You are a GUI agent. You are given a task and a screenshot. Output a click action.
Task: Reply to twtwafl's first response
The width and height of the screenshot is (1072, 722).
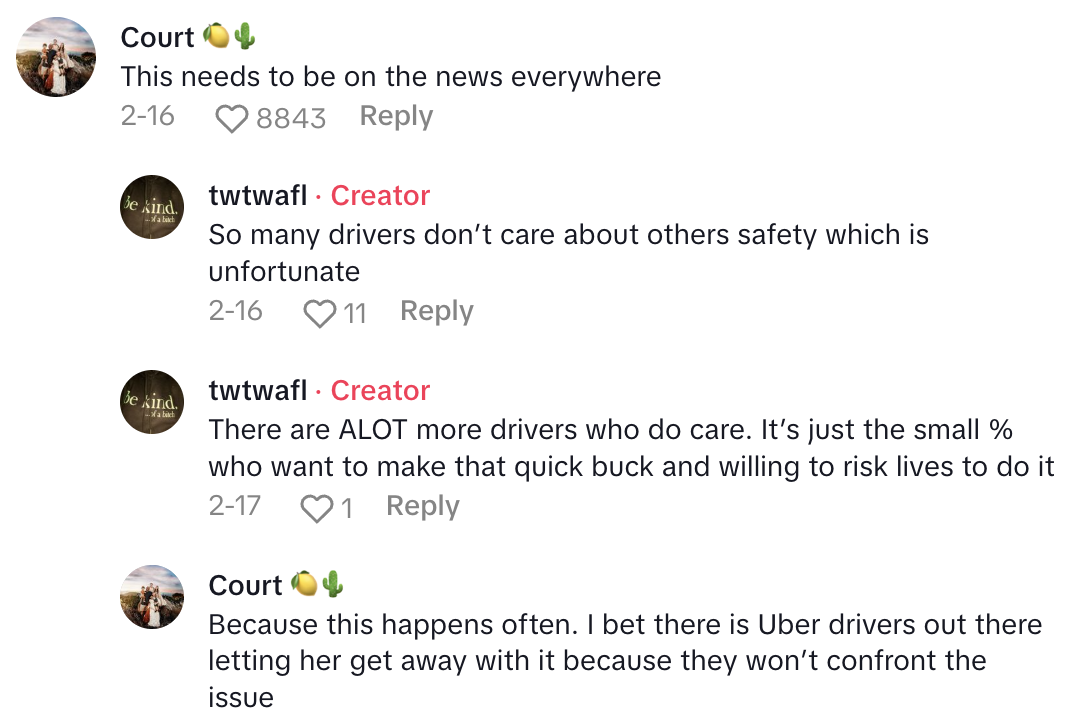[x=436, y=312]
